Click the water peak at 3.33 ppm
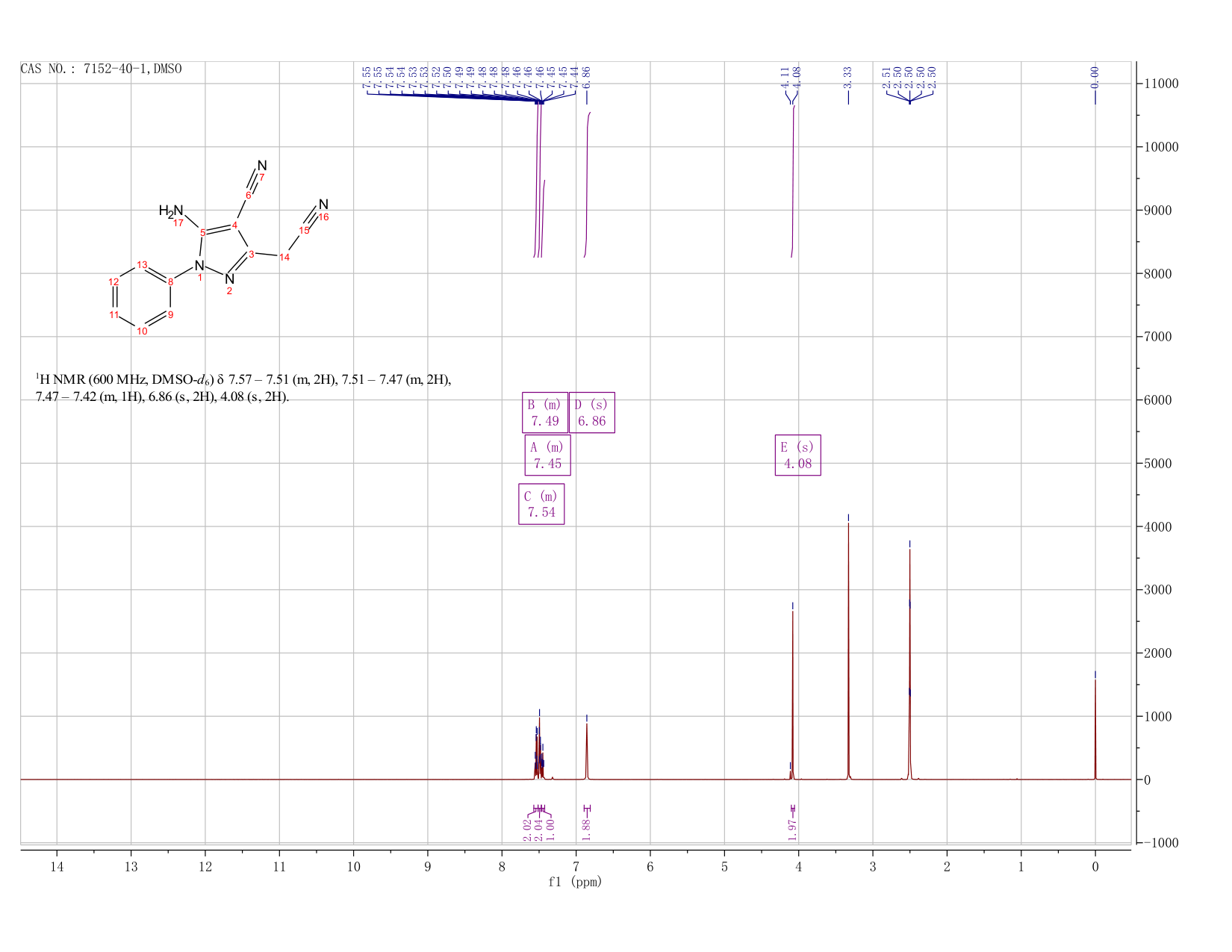The width and height of the screenshot is (1232, 952). 848,650
